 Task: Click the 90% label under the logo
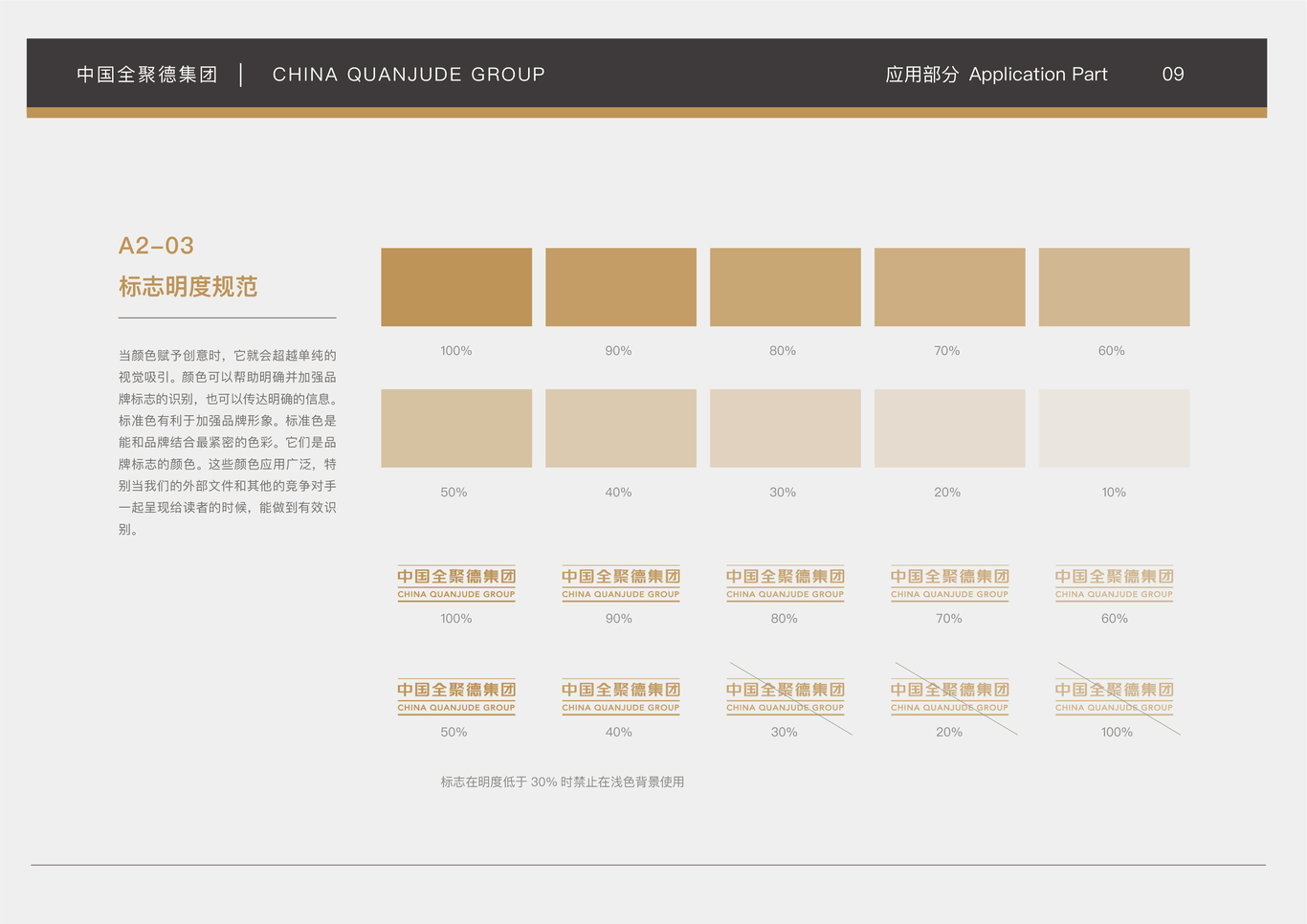pyautogui.click(x=619, y=619)
